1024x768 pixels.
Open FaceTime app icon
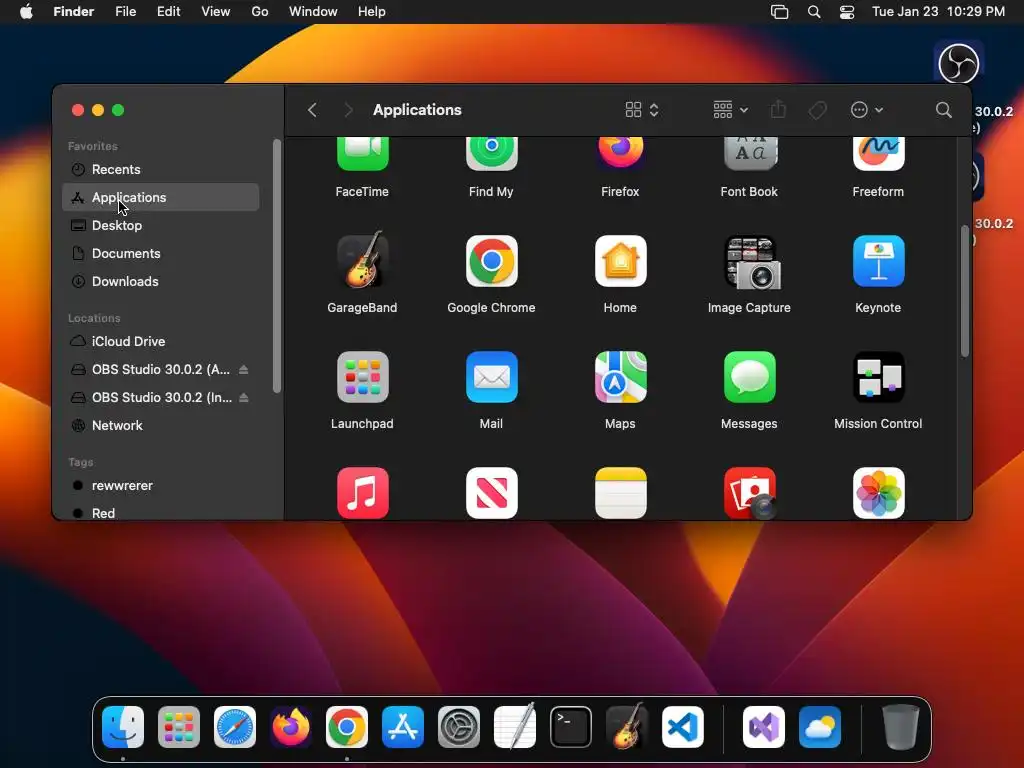[362, 154]
